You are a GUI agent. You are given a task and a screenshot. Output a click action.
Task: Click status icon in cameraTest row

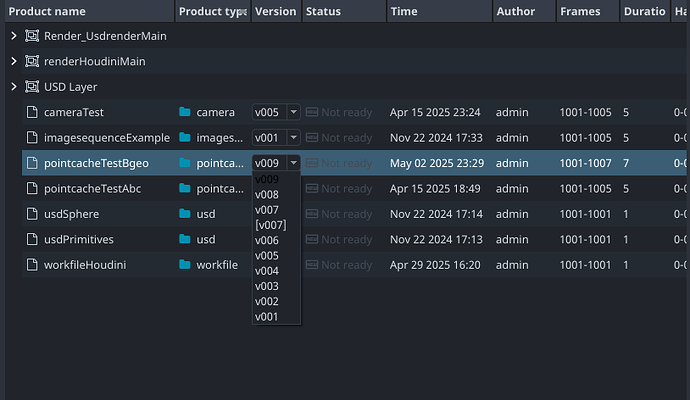312,112
